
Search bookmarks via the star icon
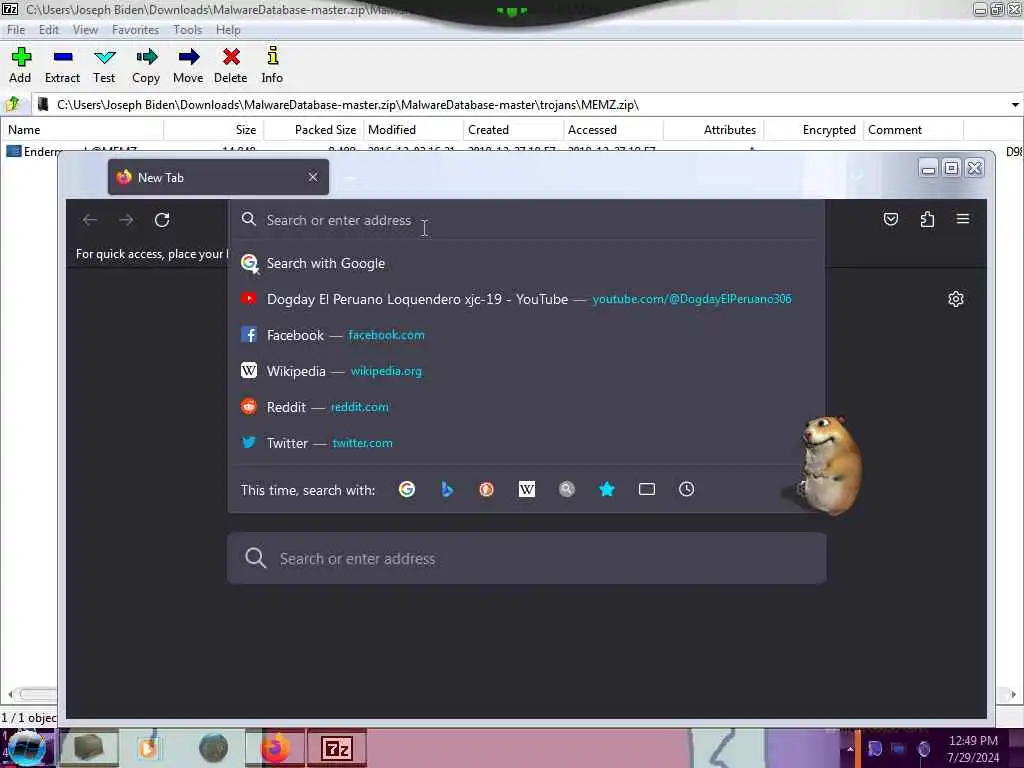(607, 489)
